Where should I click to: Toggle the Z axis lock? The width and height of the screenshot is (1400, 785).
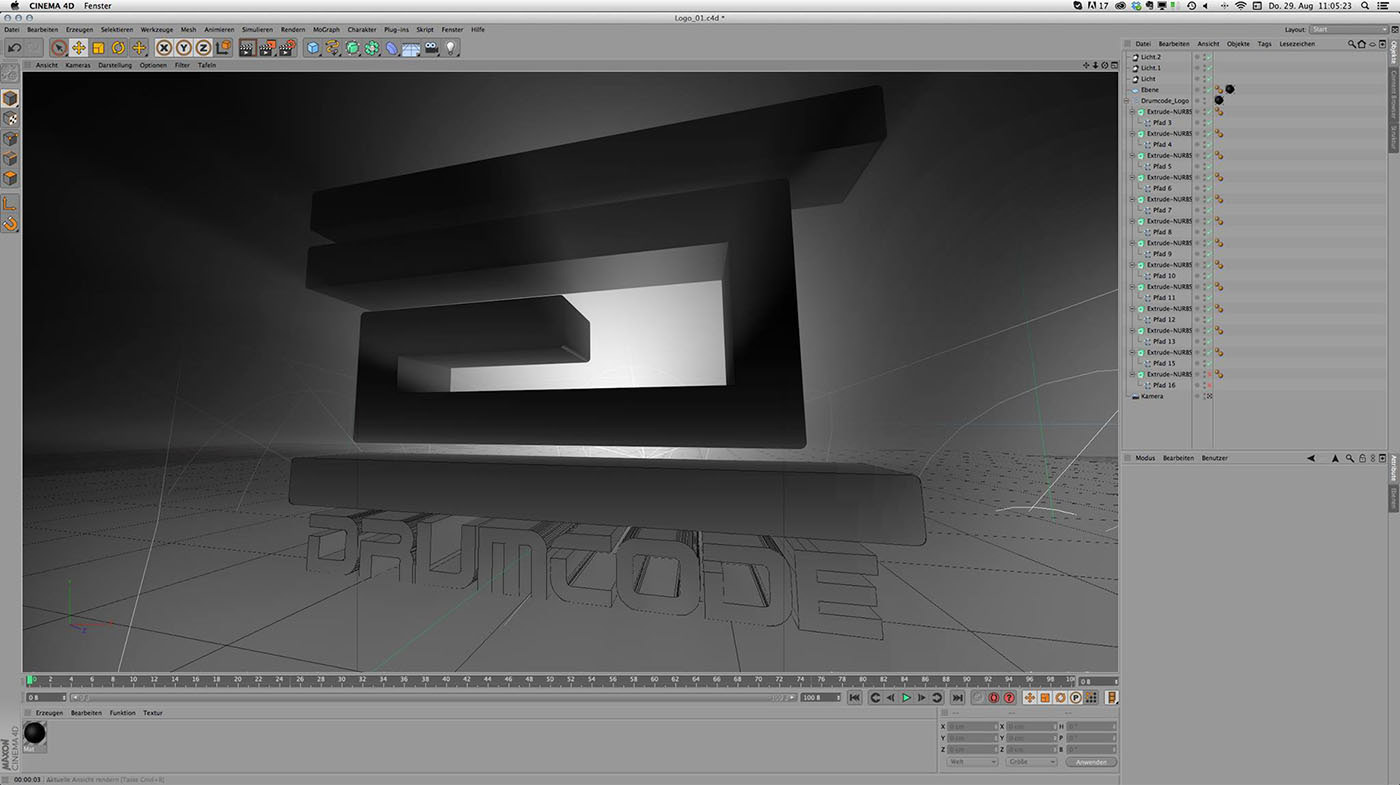pos(203,47)
